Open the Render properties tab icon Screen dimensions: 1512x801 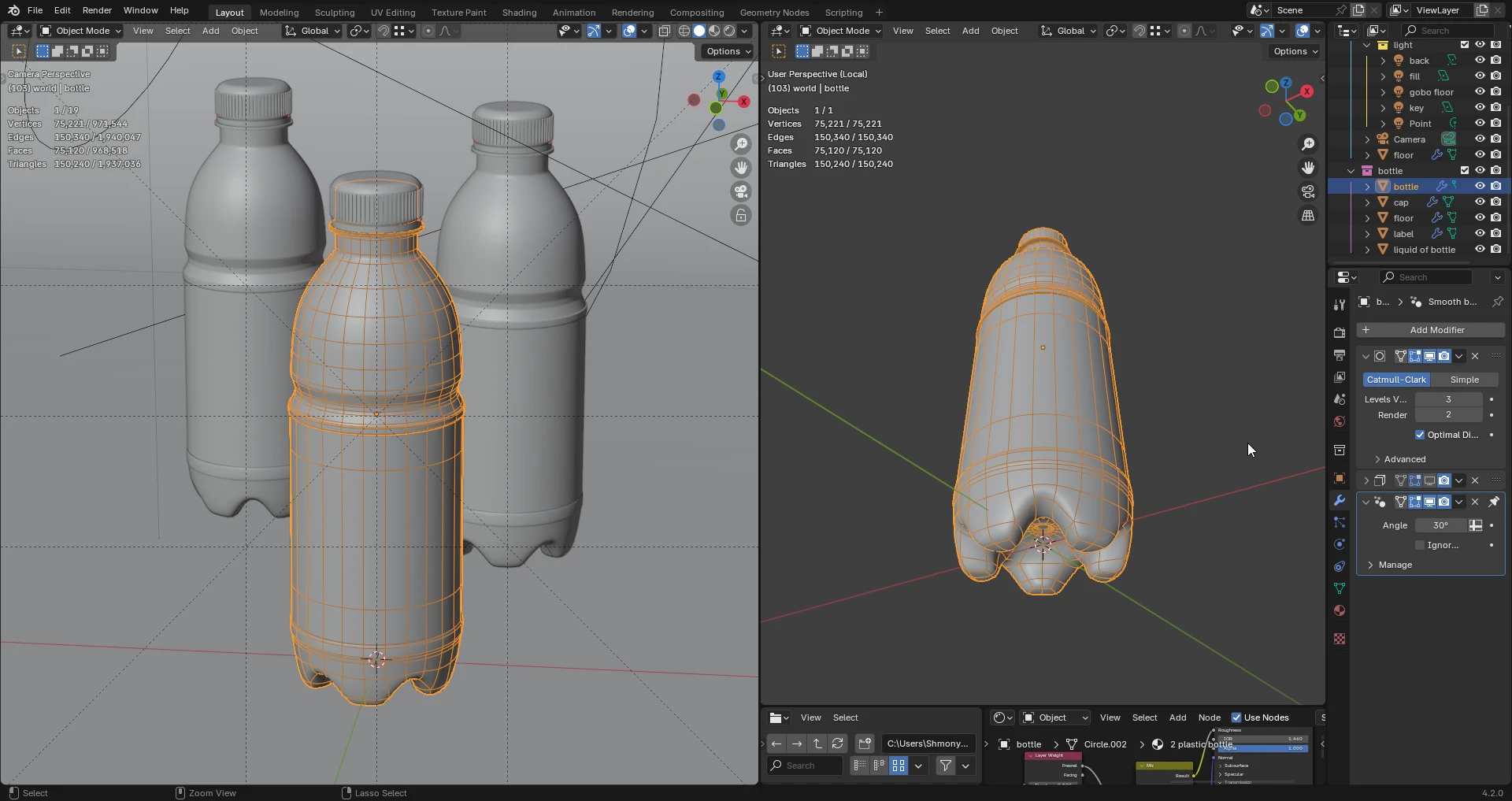coord(1340,332)
